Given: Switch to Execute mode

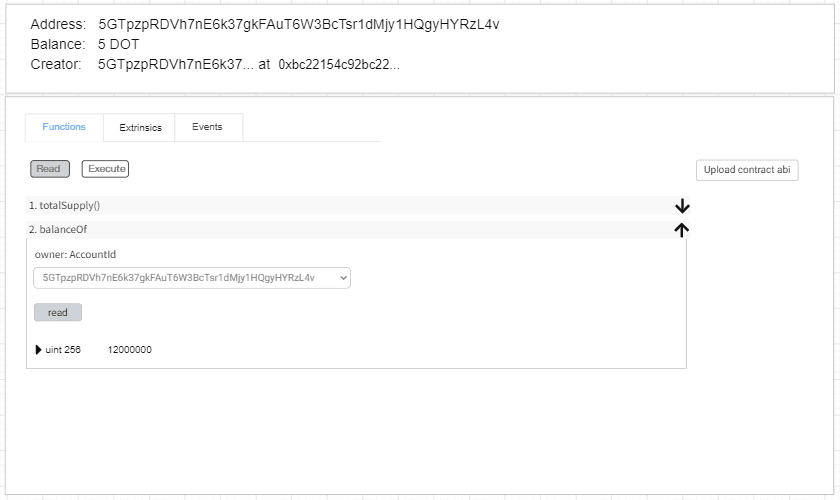Looking at the screenshot, I should (106, 169).
